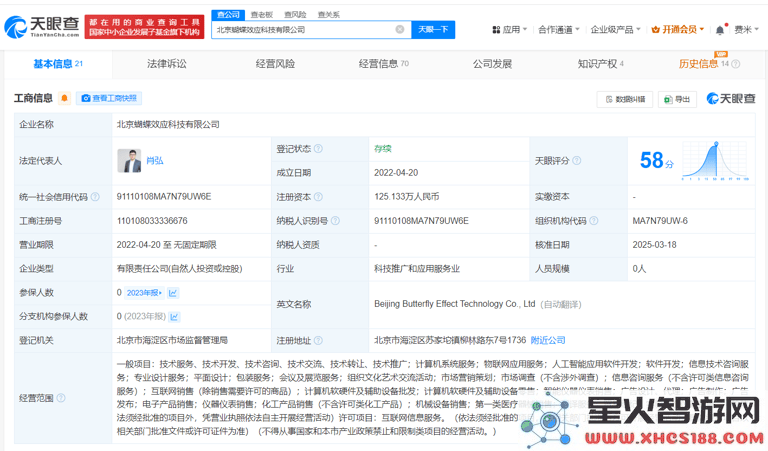Open trend chart icon in 分支机构参保人数 row

(x=174, y=317)
